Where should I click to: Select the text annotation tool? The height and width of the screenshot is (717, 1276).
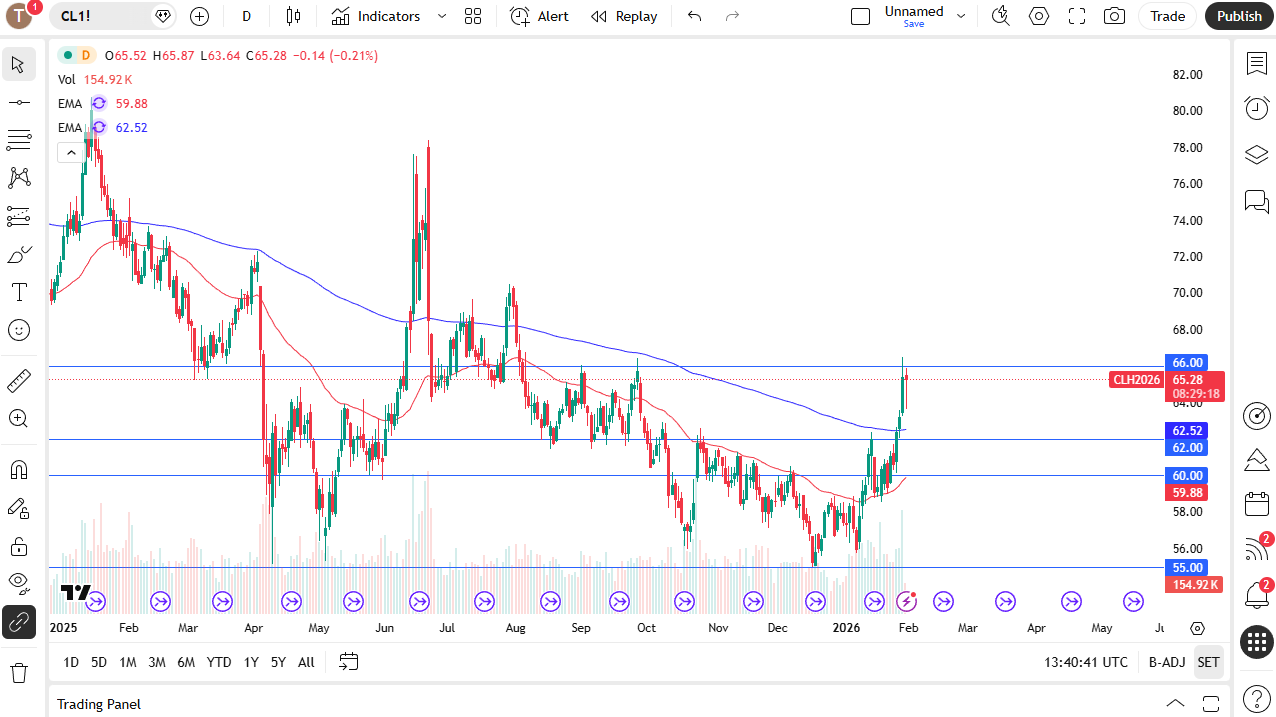18,292
